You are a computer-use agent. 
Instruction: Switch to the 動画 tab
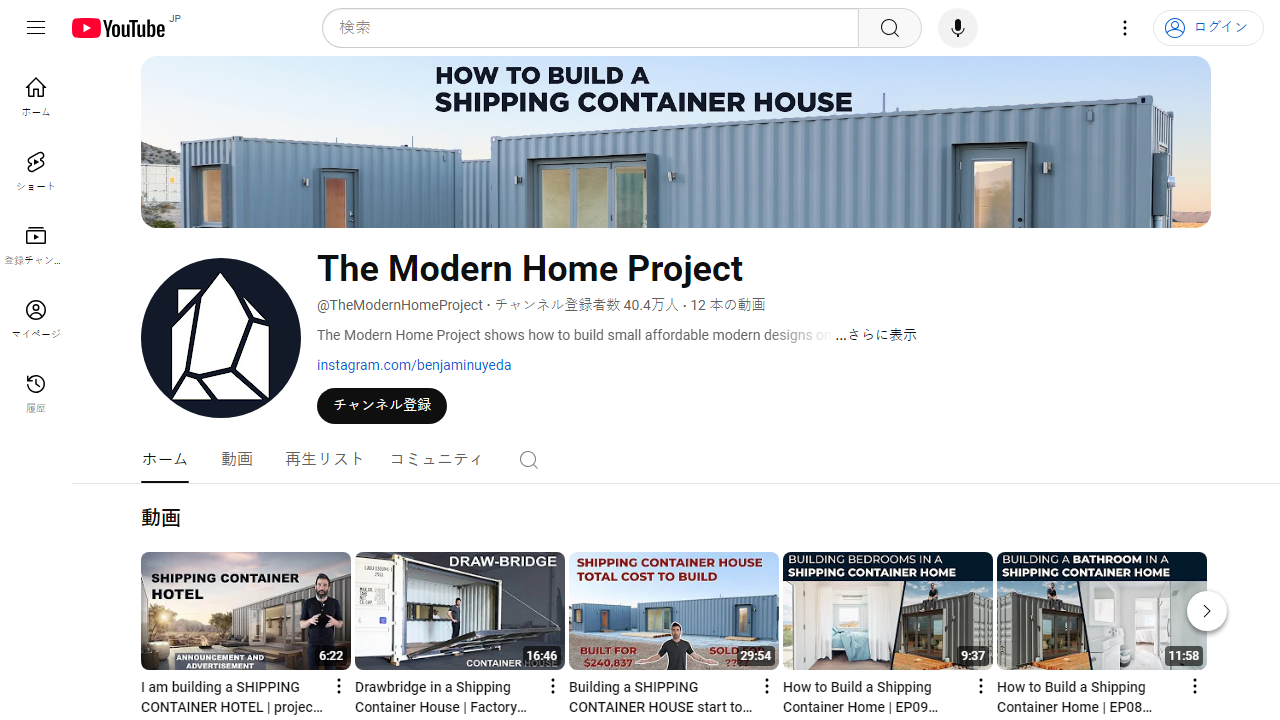click(237, 459)
